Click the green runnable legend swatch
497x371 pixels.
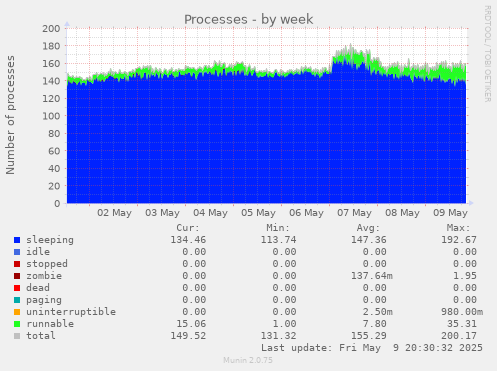coord(17,324)
